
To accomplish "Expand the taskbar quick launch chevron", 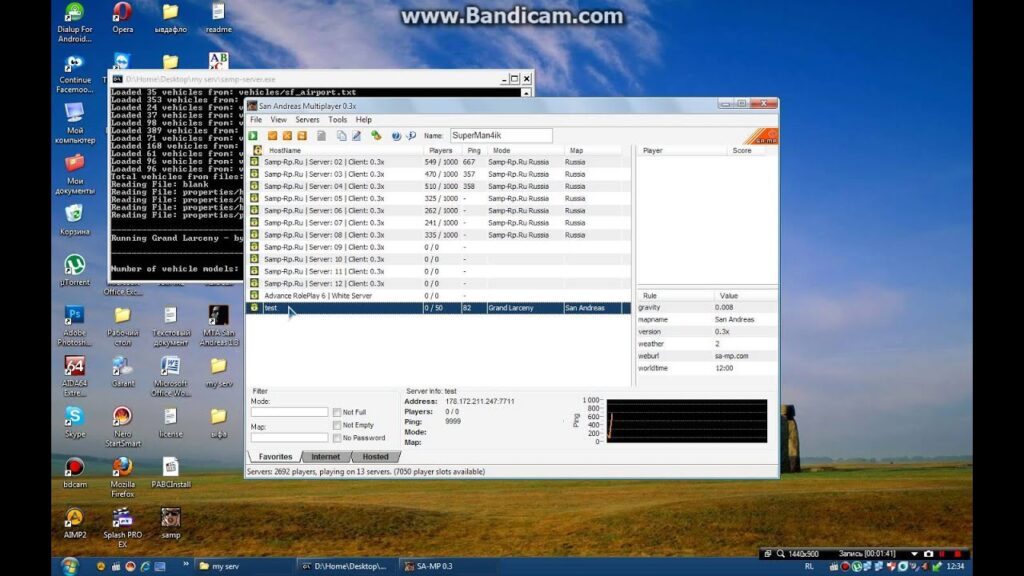I will tap(185, 564).
